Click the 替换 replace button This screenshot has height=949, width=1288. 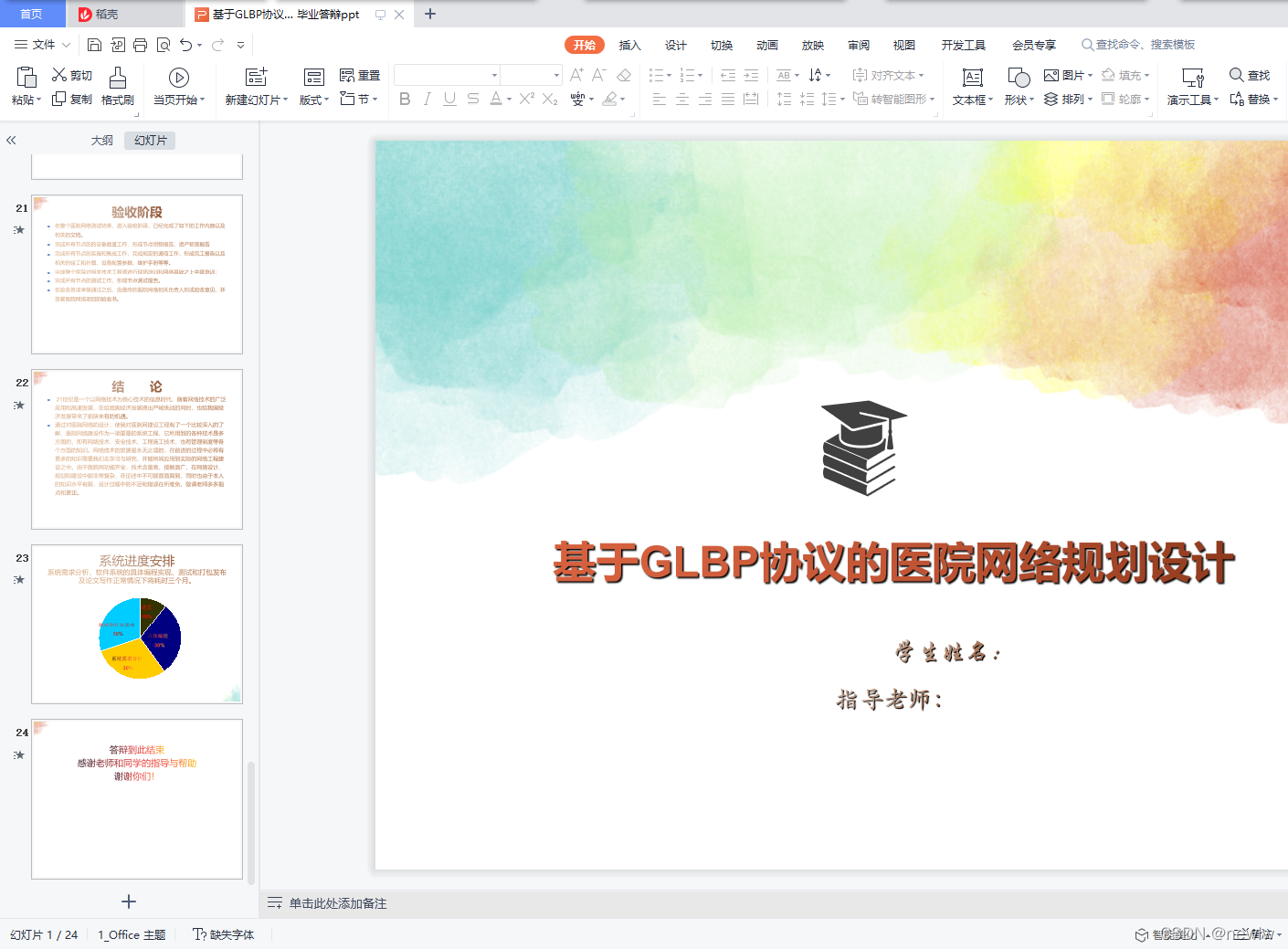pos(1257,99)
